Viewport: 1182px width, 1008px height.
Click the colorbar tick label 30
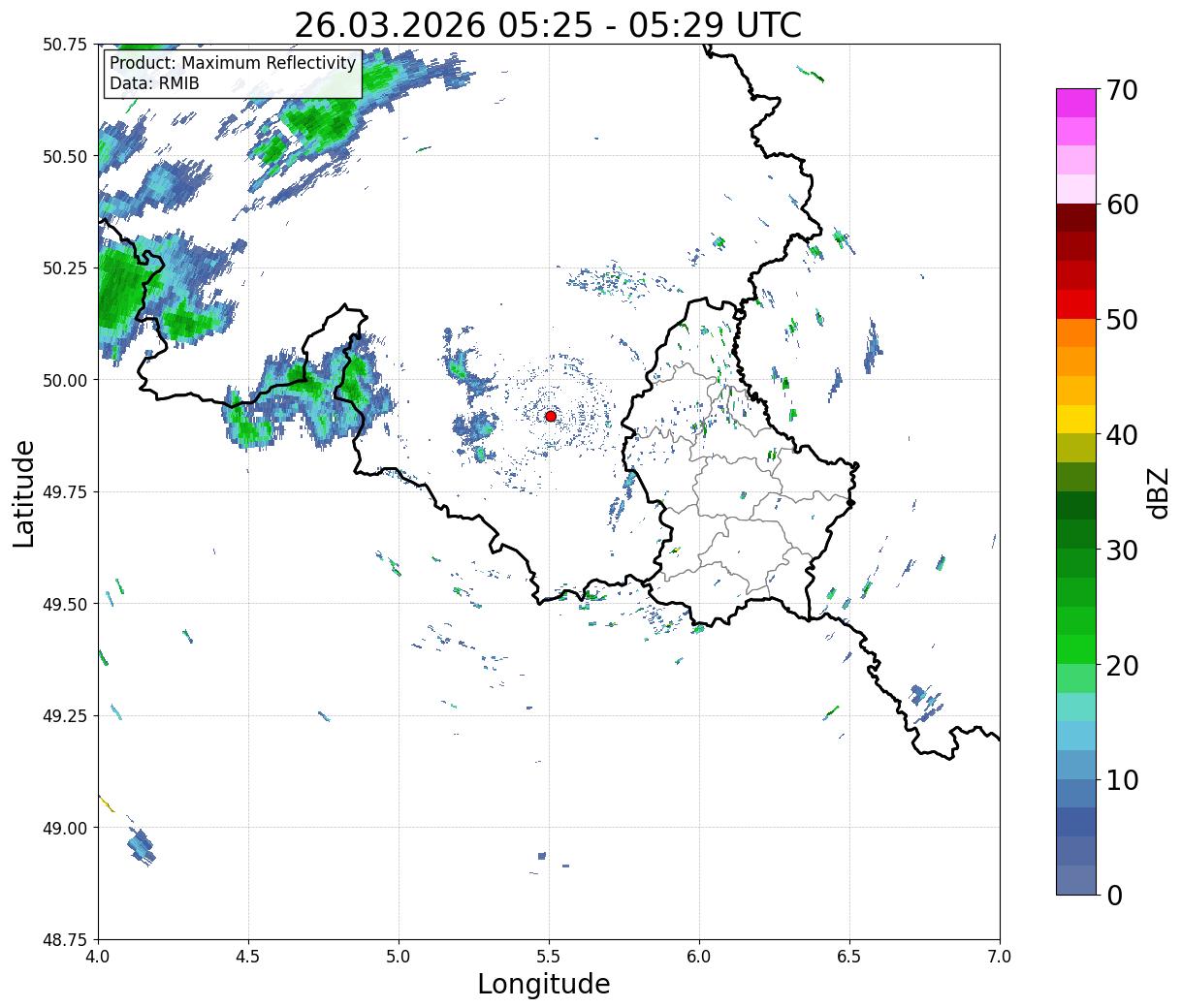pyautogui.click(x=1121, y=550)
